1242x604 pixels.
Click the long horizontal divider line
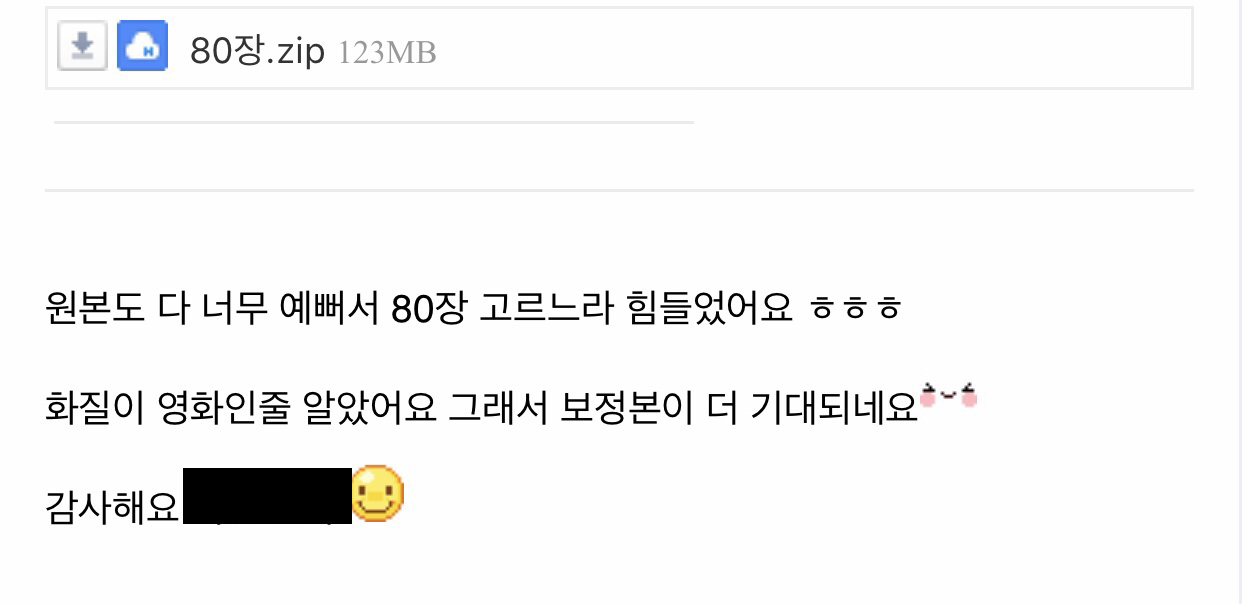[x=619, y=190]
